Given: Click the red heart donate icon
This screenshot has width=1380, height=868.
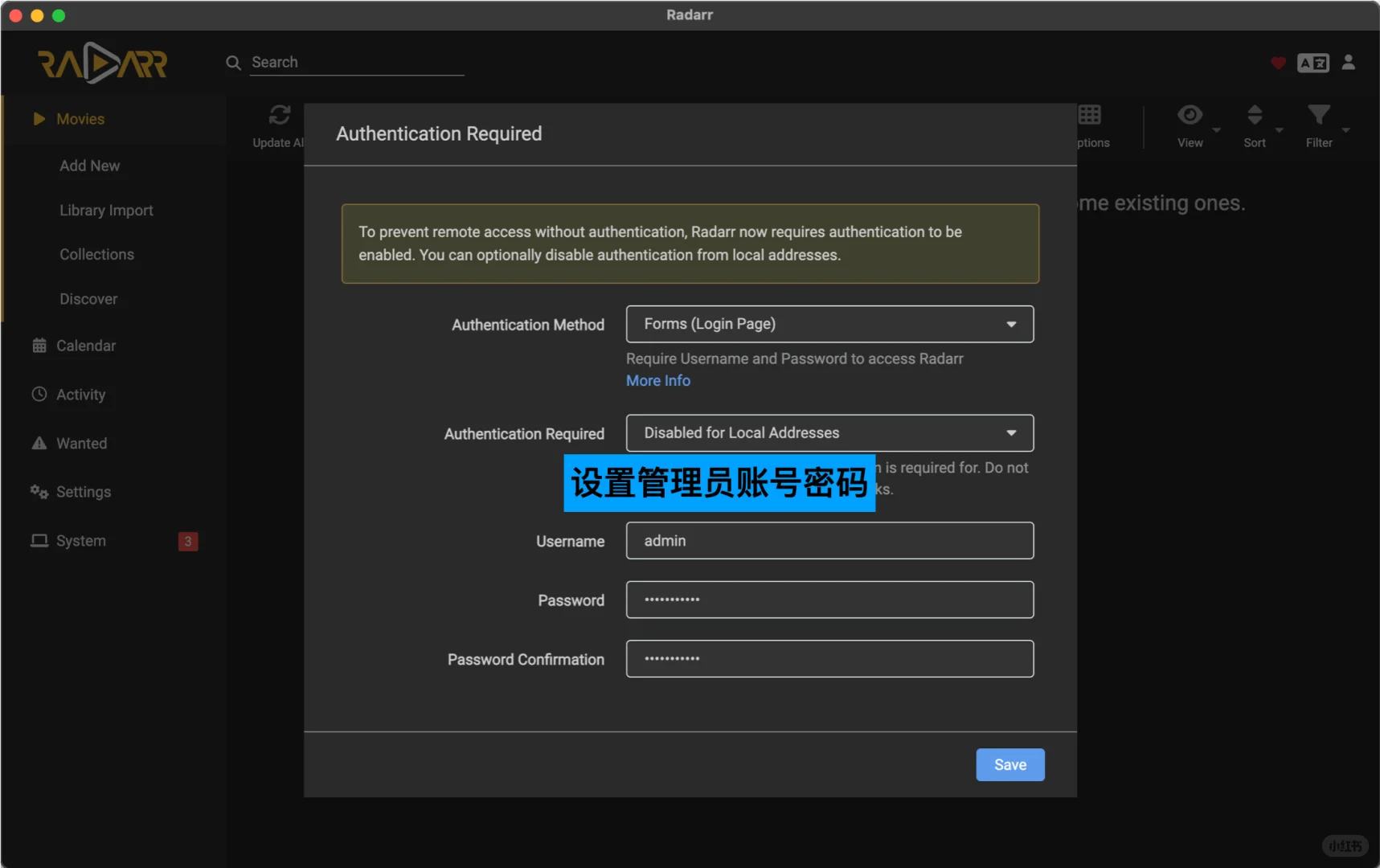Looking at the screenshot, I should [1278, 63].
